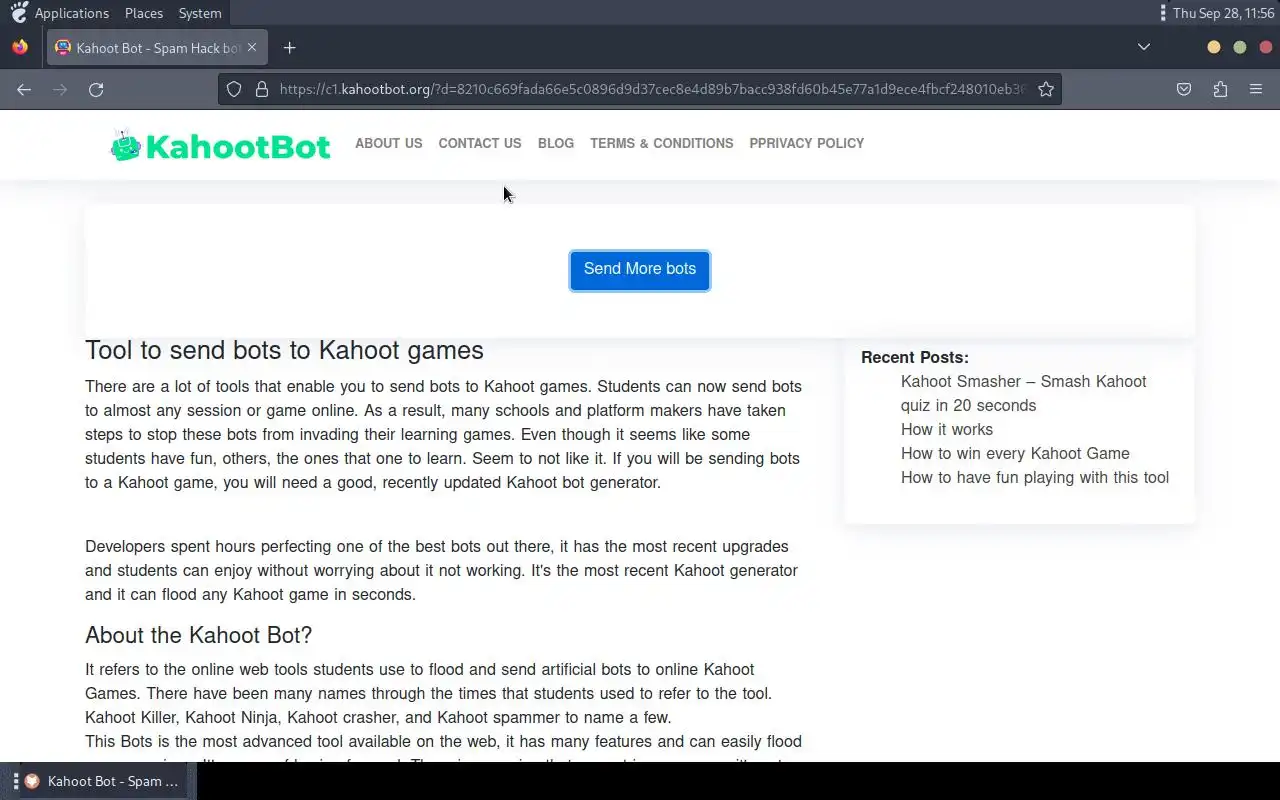Image resolution: width=1280 pixels, height=800 pixels.
Task: Click the Firefox reload page icon
Action: 96,89
